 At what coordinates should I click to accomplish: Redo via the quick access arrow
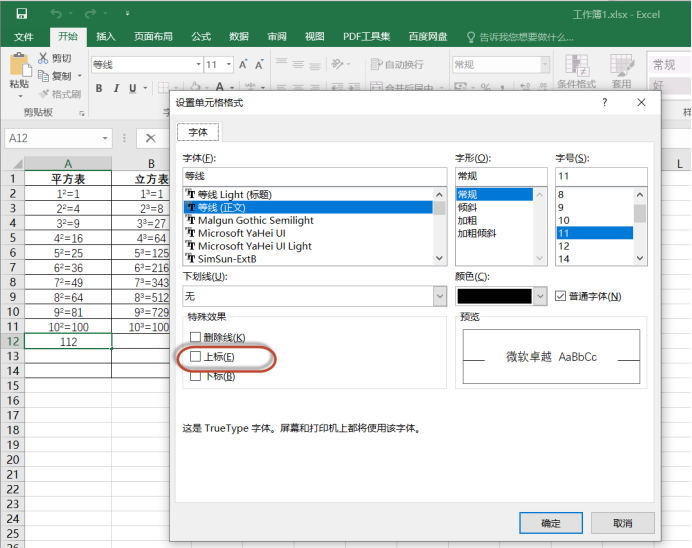[x=90, y=14]
